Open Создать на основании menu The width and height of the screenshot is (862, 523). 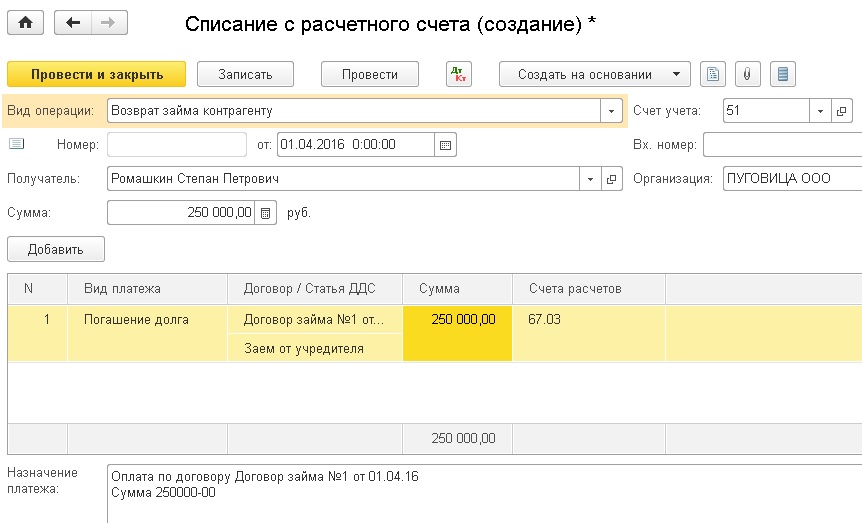pyautogui.click(x=595, y=74)
